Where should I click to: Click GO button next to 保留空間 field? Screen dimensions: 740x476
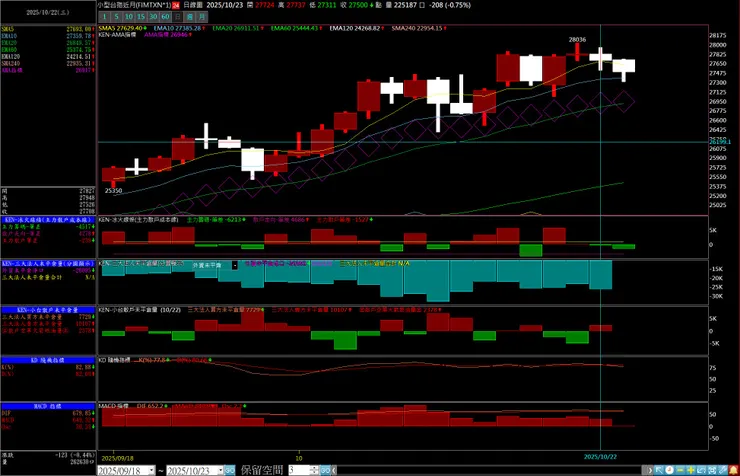(326, 470)
